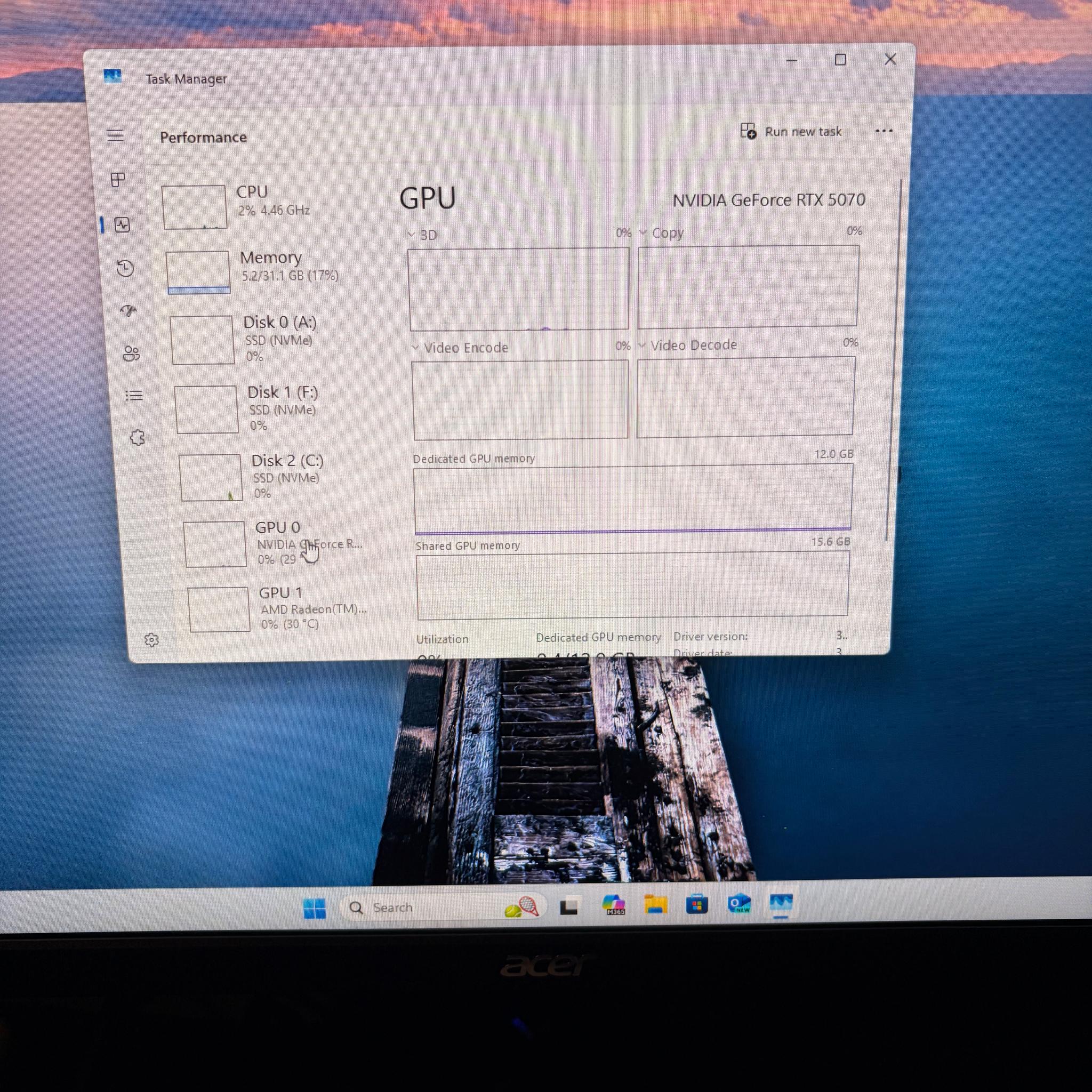Open the Startup apps sidebar icon

coord(129,310)
